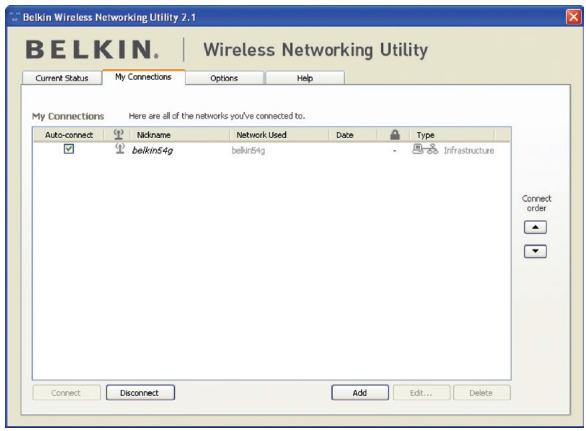
Task: Select the My Connections tab
Action: 144,77
